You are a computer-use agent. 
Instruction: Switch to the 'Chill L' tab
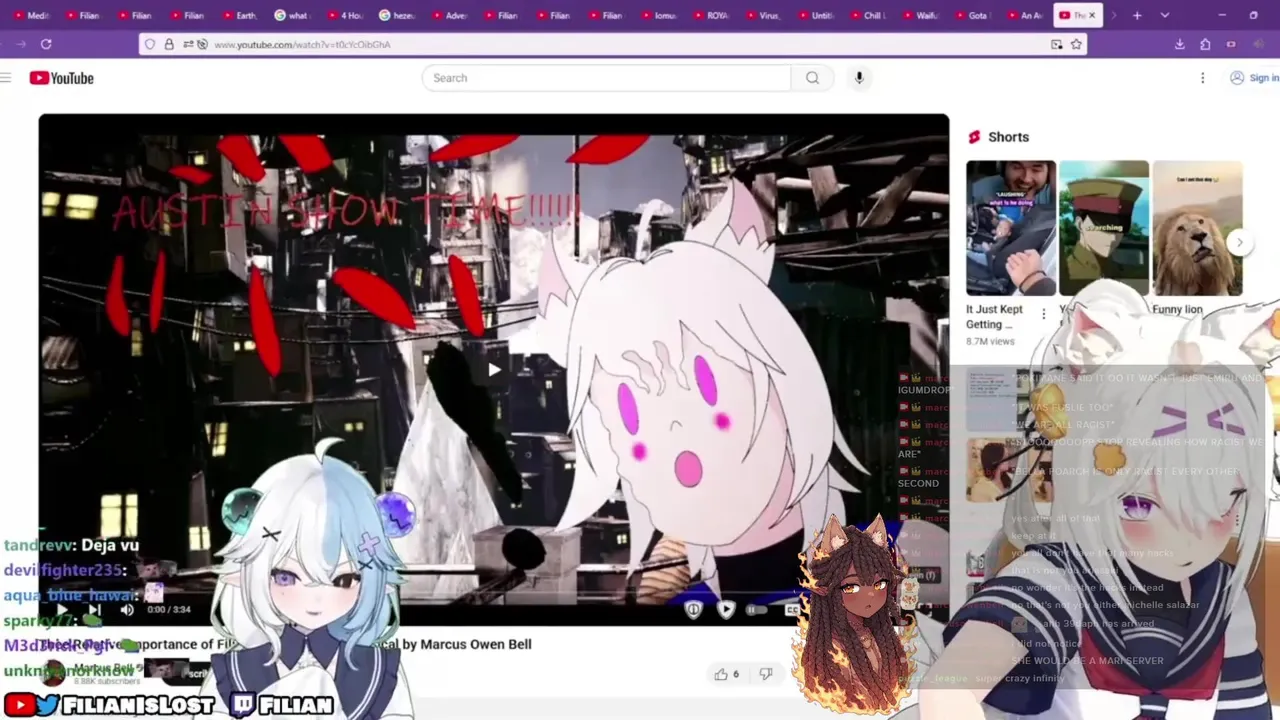868,15
